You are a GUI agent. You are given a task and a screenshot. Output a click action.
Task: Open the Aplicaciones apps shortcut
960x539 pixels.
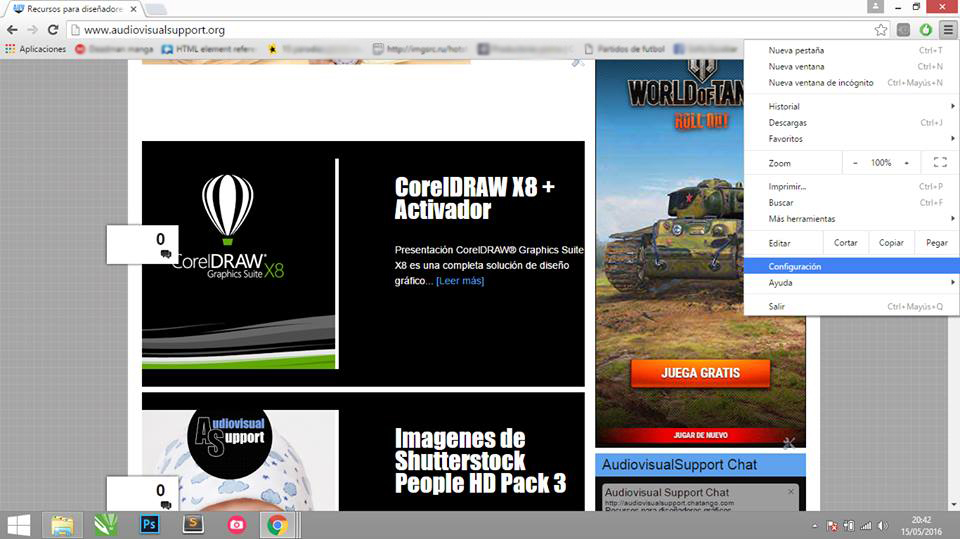[x=36, y=49]
